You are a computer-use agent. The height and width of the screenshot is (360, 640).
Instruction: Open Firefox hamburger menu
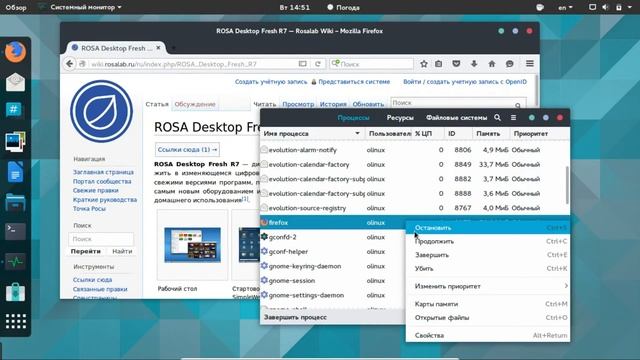(530, 64)
